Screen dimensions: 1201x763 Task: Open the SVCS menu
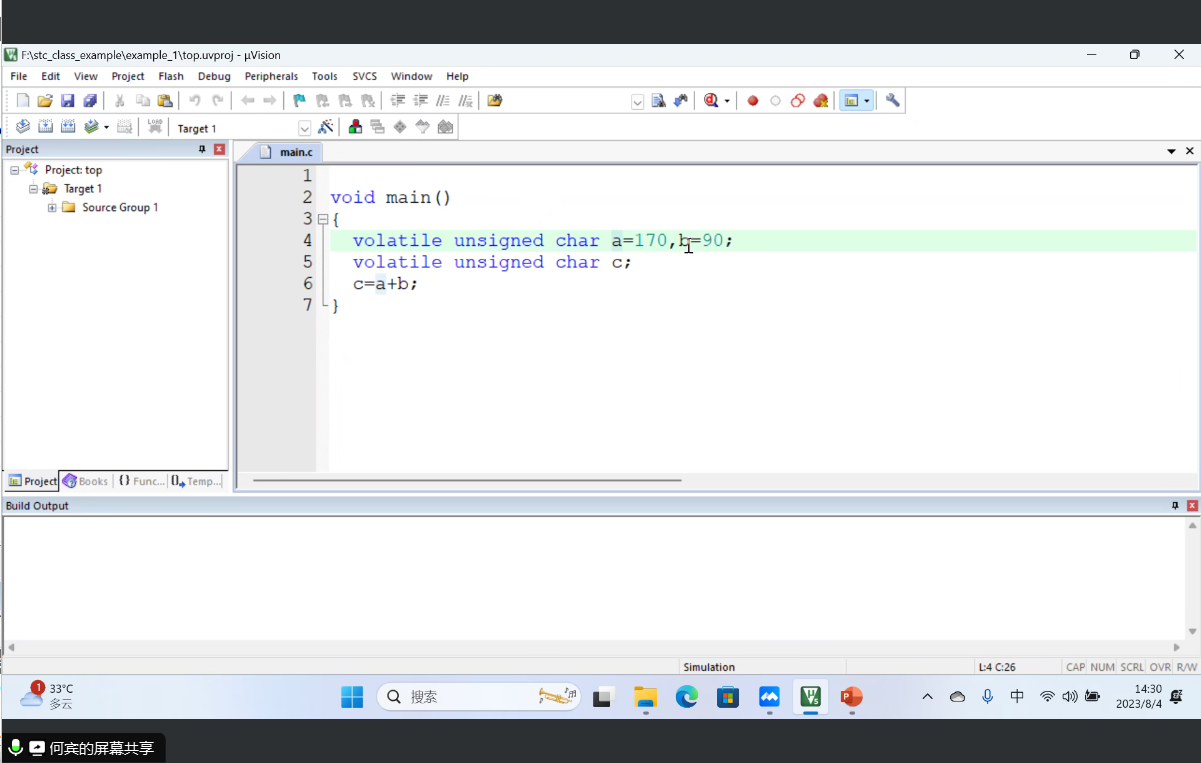pyautogui.click(x=364, y=76)
